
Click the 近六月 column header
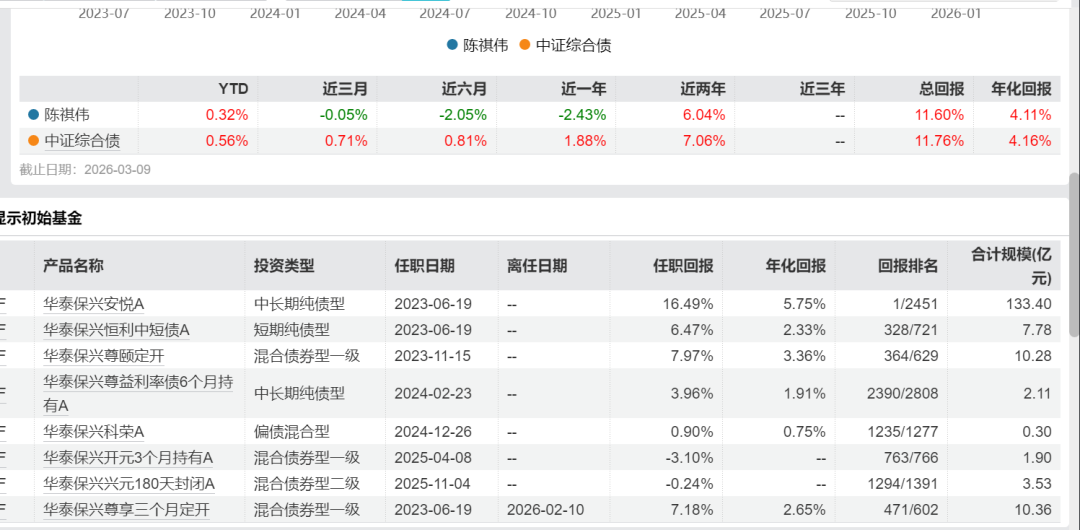[x=464, y=89]
